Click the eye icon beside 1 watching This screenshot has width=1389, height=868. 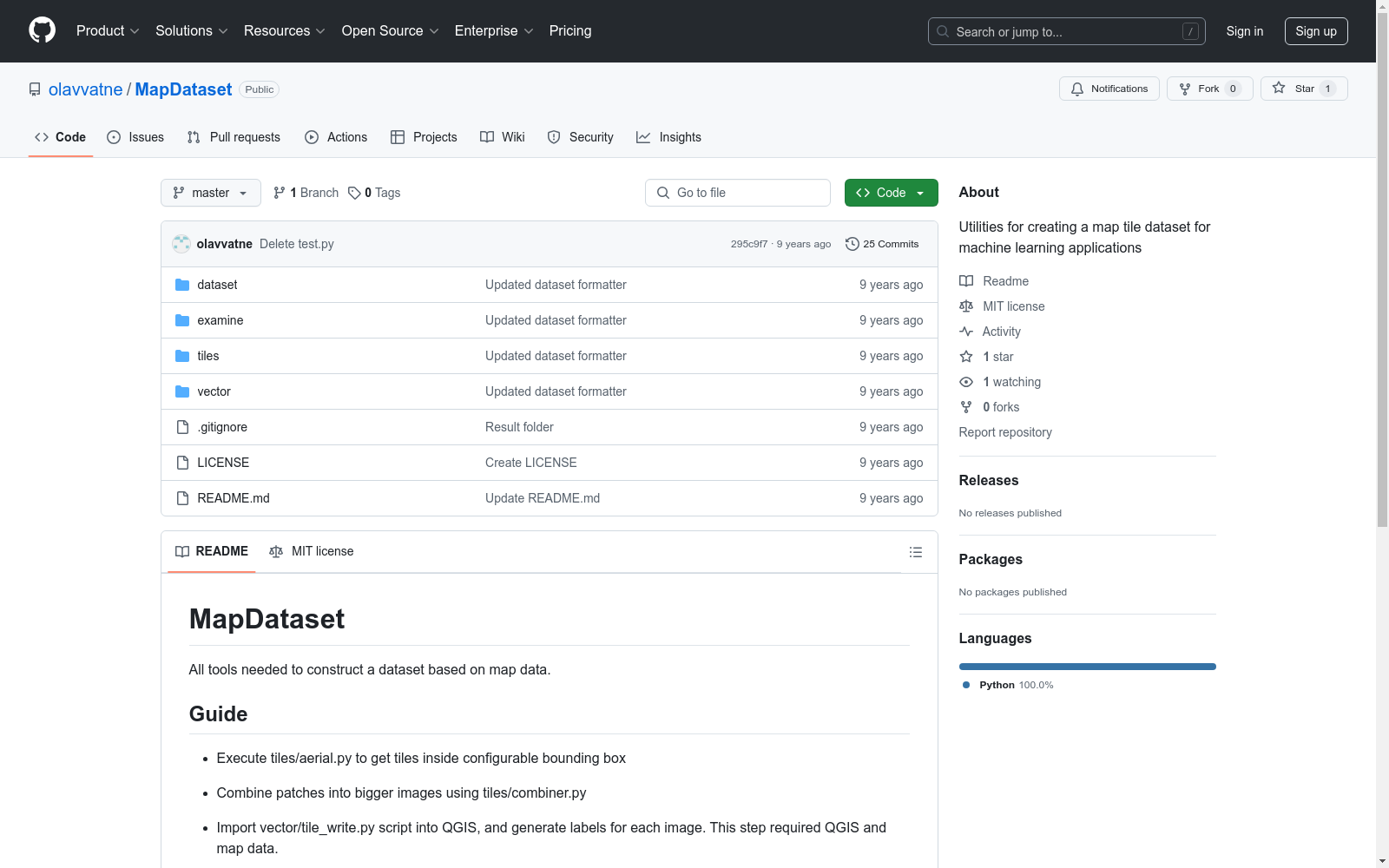(966, 382)
